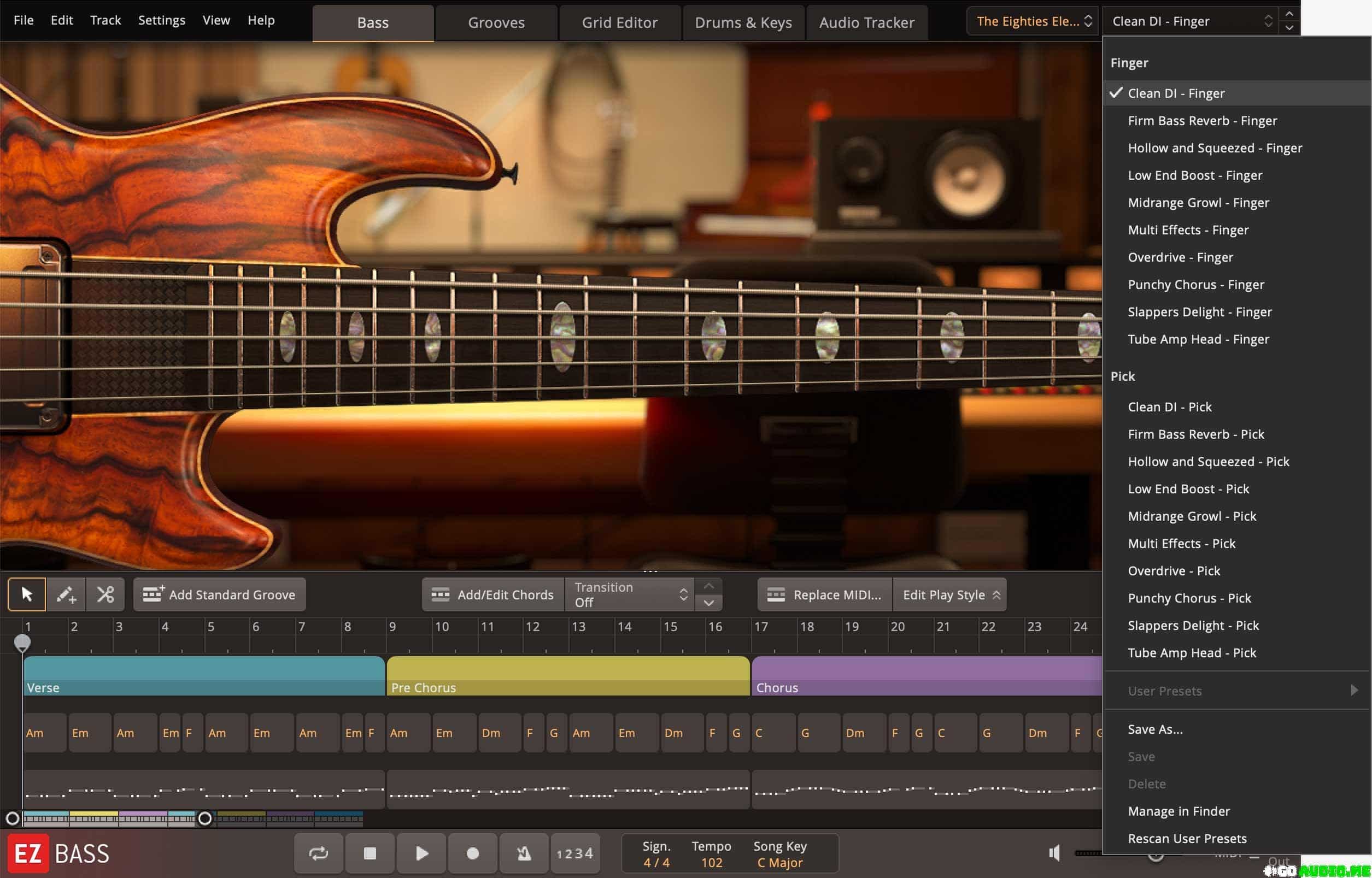Open the File menu
This screenshot has height=878, width=1372.
click(24, 20)
